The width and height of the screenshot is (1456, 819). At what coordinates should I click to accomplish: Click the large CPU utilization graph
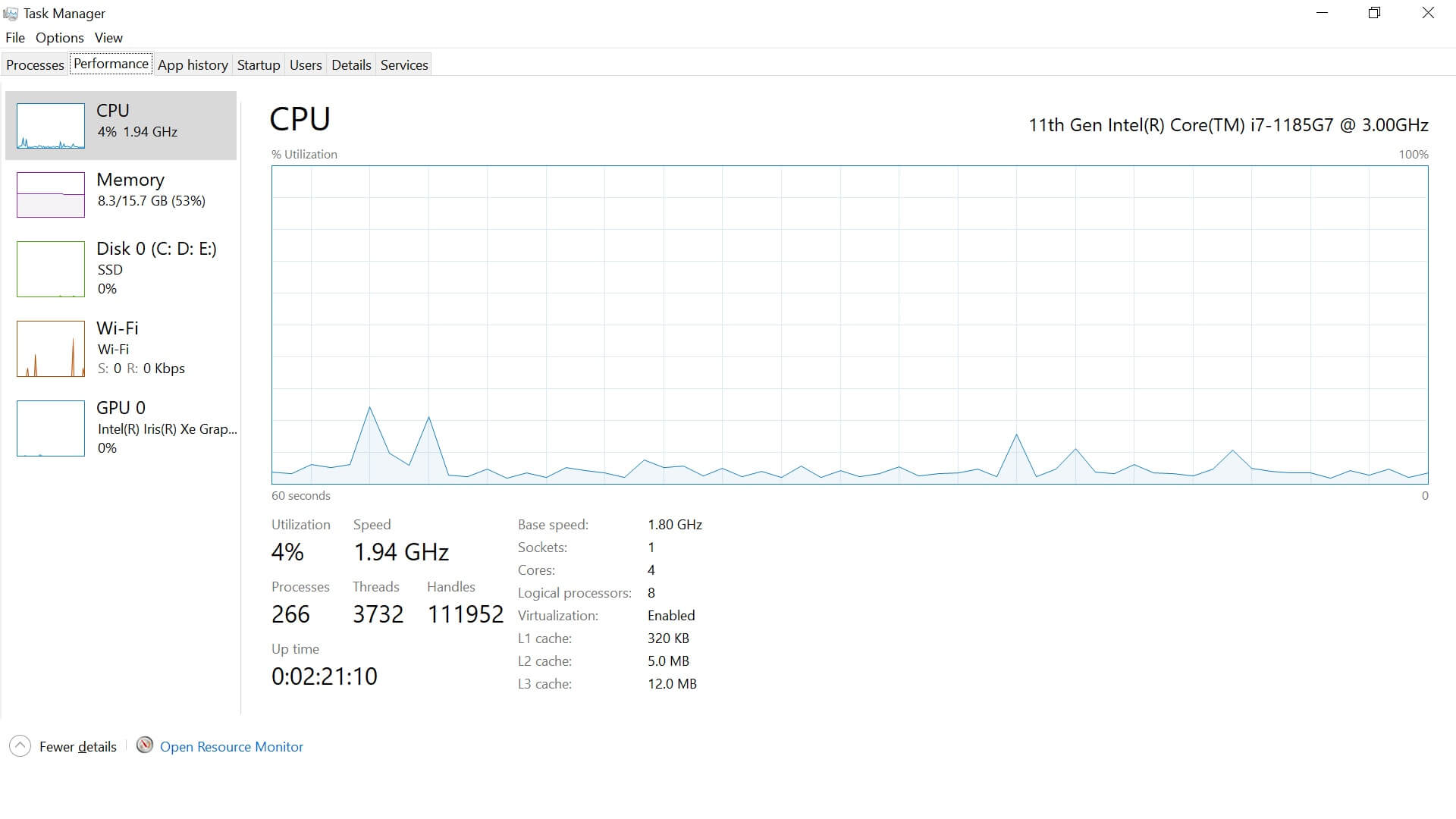pyautogui.click(x=849, y=325)
